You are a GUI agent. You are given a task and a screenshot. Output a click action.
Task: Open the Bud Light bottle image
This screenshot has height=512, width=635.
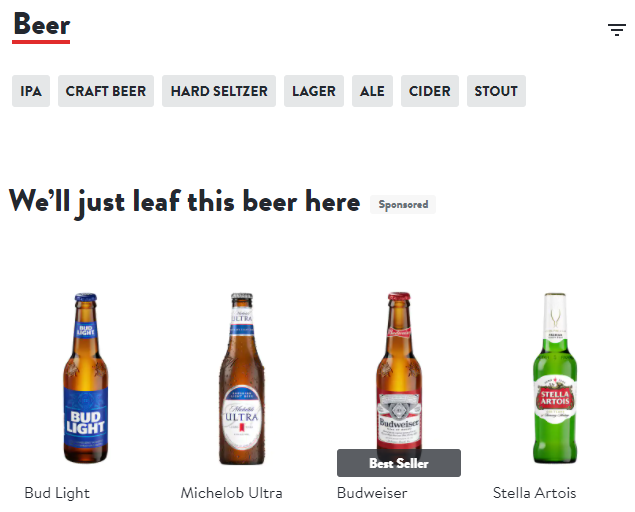pos(85,378)
